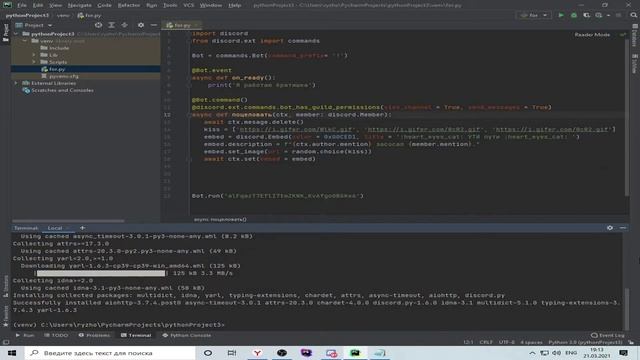Click inspections checkmark widget beside Reader Mode

622,35
